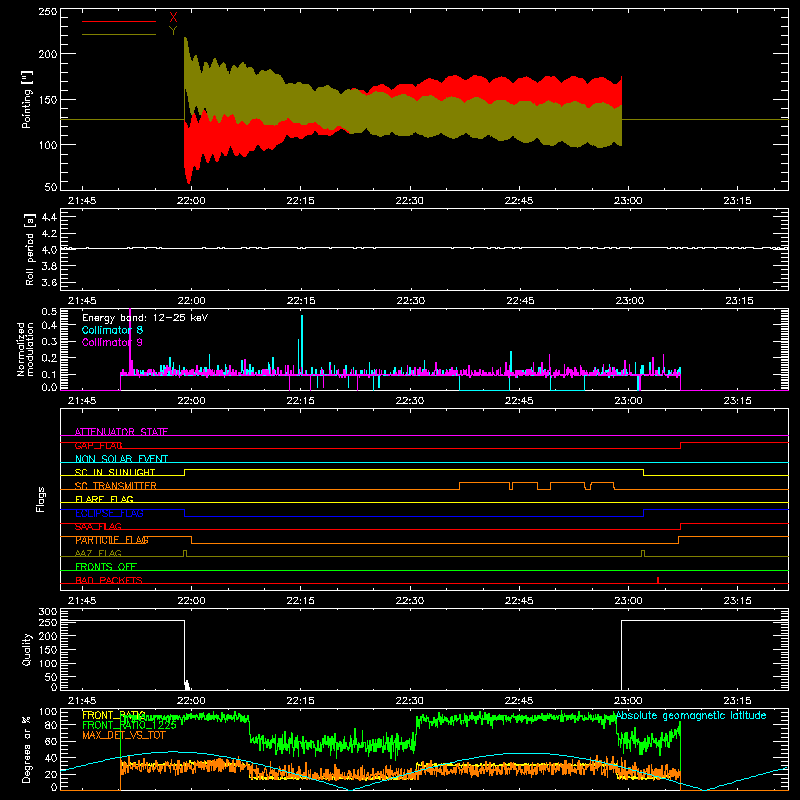Click the red X legend line
The height and width of the screenshot is (800, 800).
[x=119, y=21]
